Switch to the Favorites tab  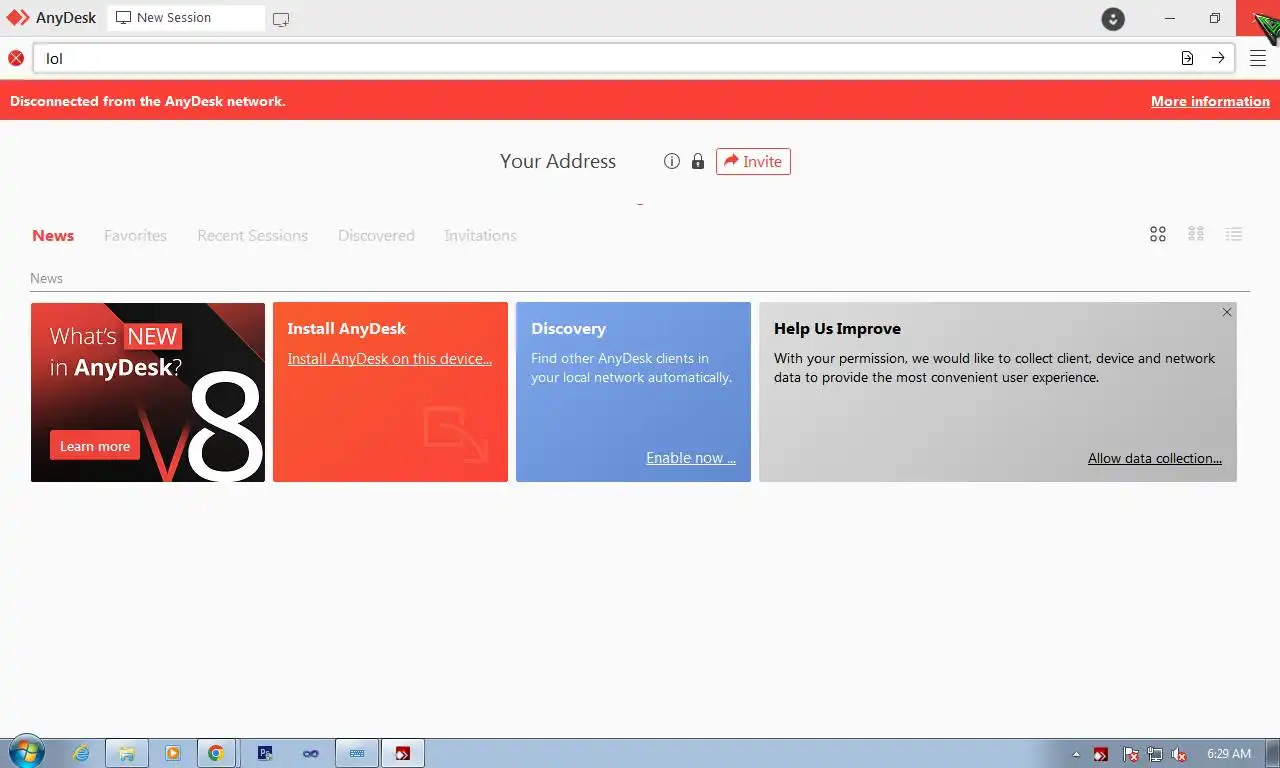pos(135,235)
